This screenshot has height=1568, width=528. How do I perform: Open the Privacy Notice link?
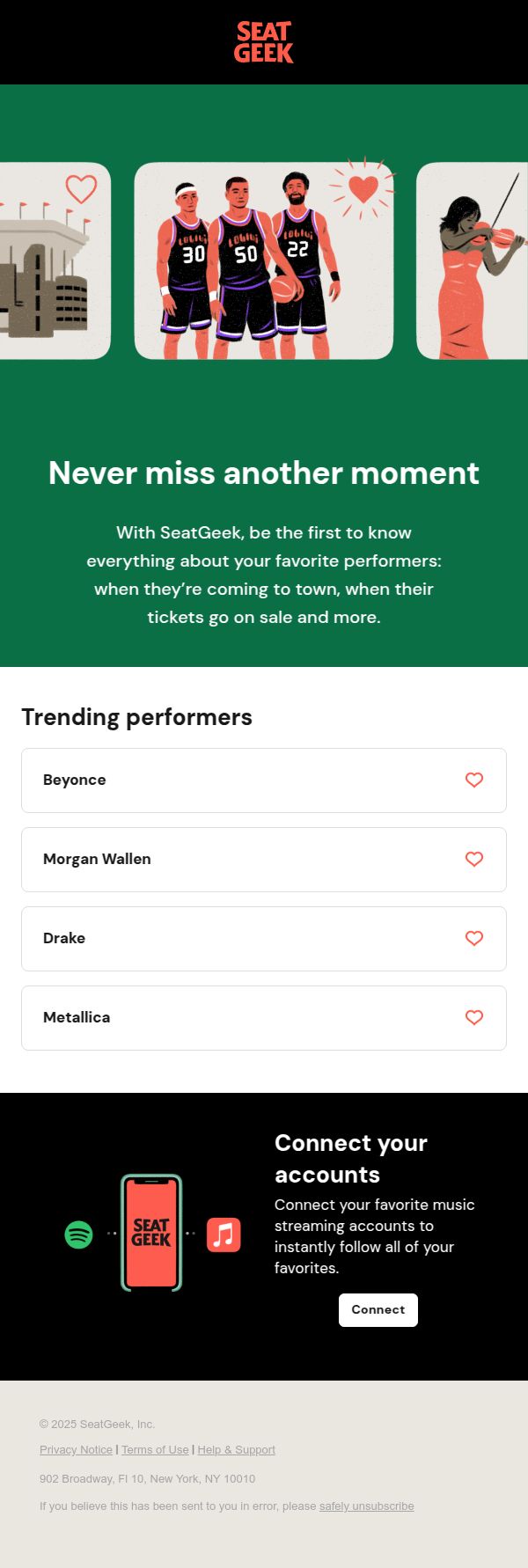(76, 1449)
